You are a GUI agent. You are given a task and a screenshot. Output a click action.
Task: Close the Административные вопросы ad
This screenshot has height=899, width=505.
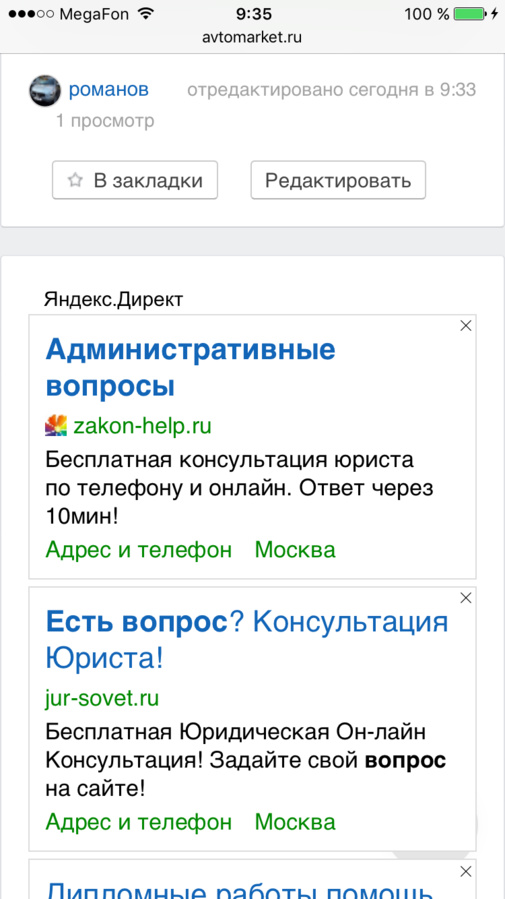(x=466, y=326)
